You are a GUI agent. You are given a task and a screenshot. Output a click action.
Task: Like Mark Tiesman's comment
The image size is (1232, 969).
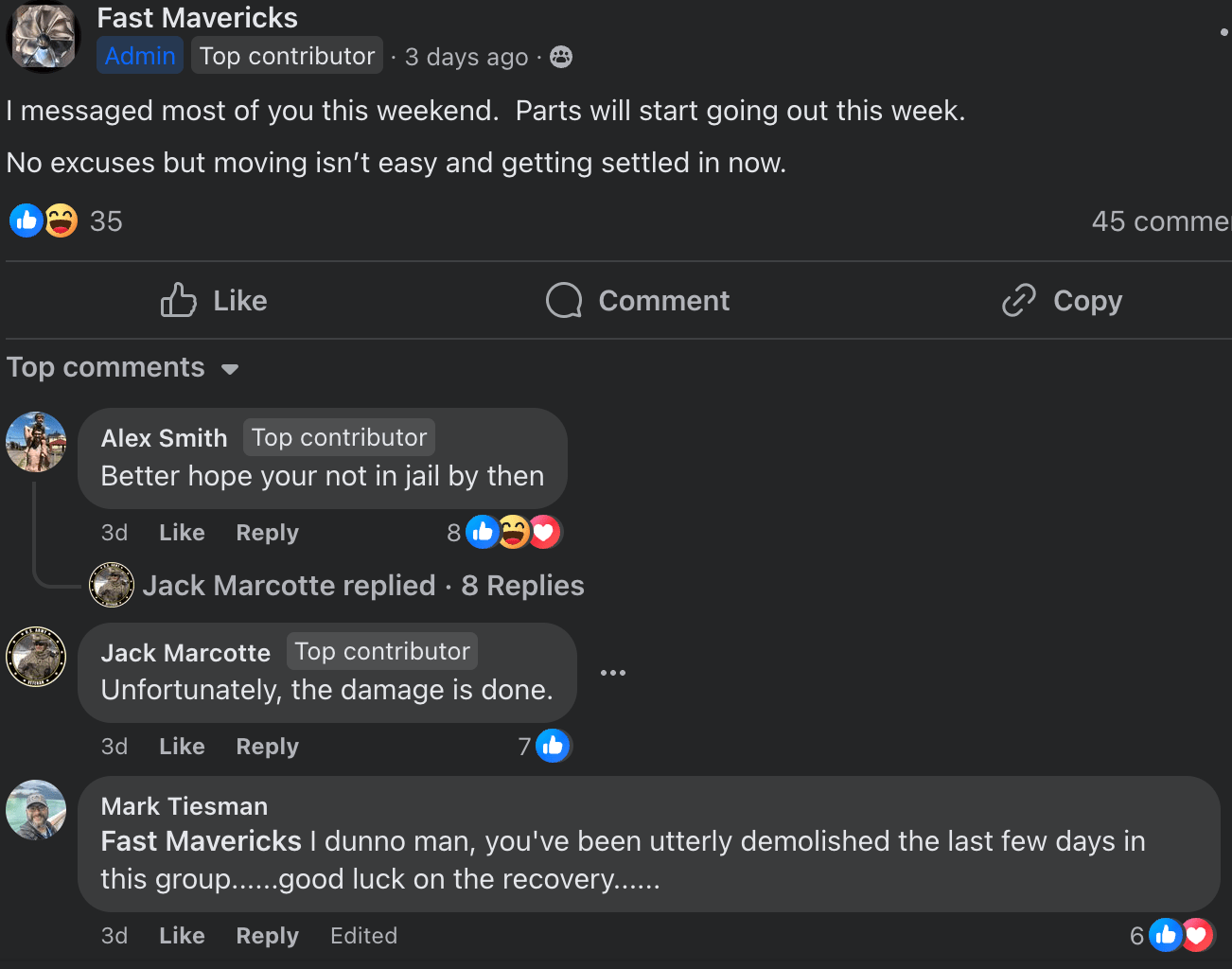click(182, 936)
